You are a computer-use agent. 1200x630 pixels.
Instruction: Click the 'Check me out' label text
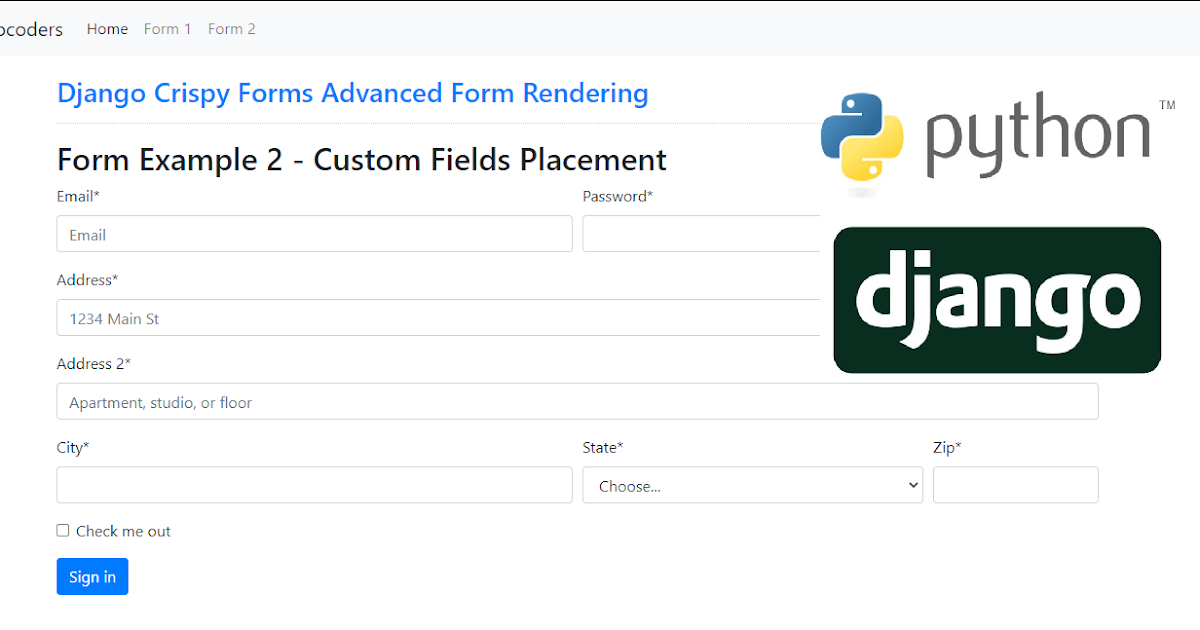[x=123, y=531]
